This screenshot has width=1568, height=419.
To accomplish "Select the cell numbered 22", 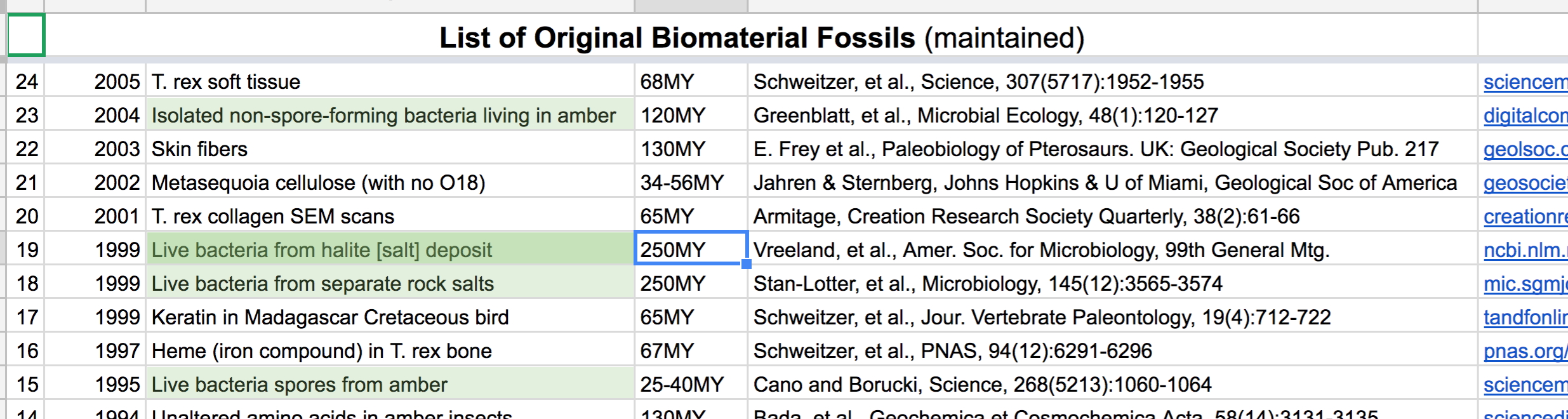I will 27,149.
